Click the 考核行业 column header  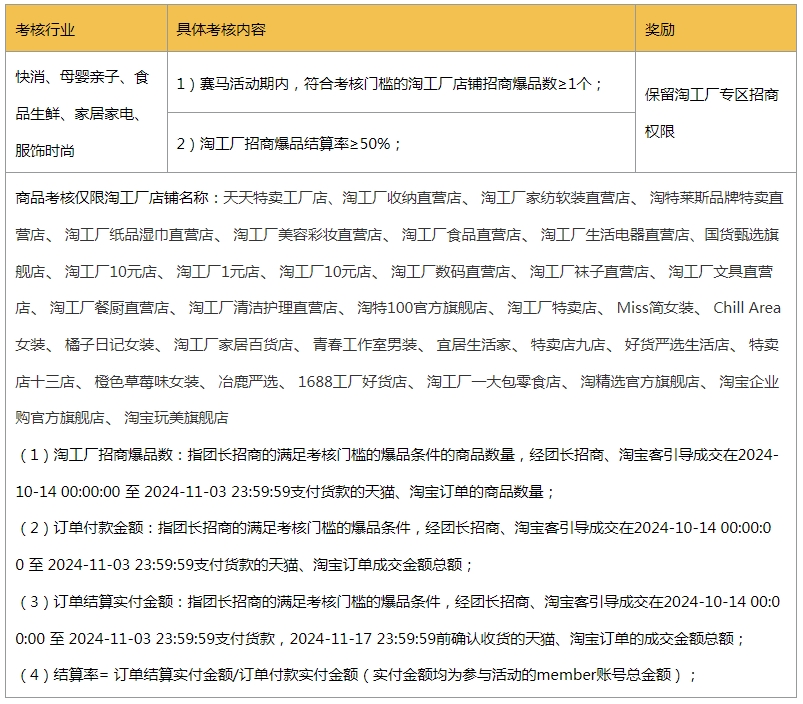click(x=86, y=29)
